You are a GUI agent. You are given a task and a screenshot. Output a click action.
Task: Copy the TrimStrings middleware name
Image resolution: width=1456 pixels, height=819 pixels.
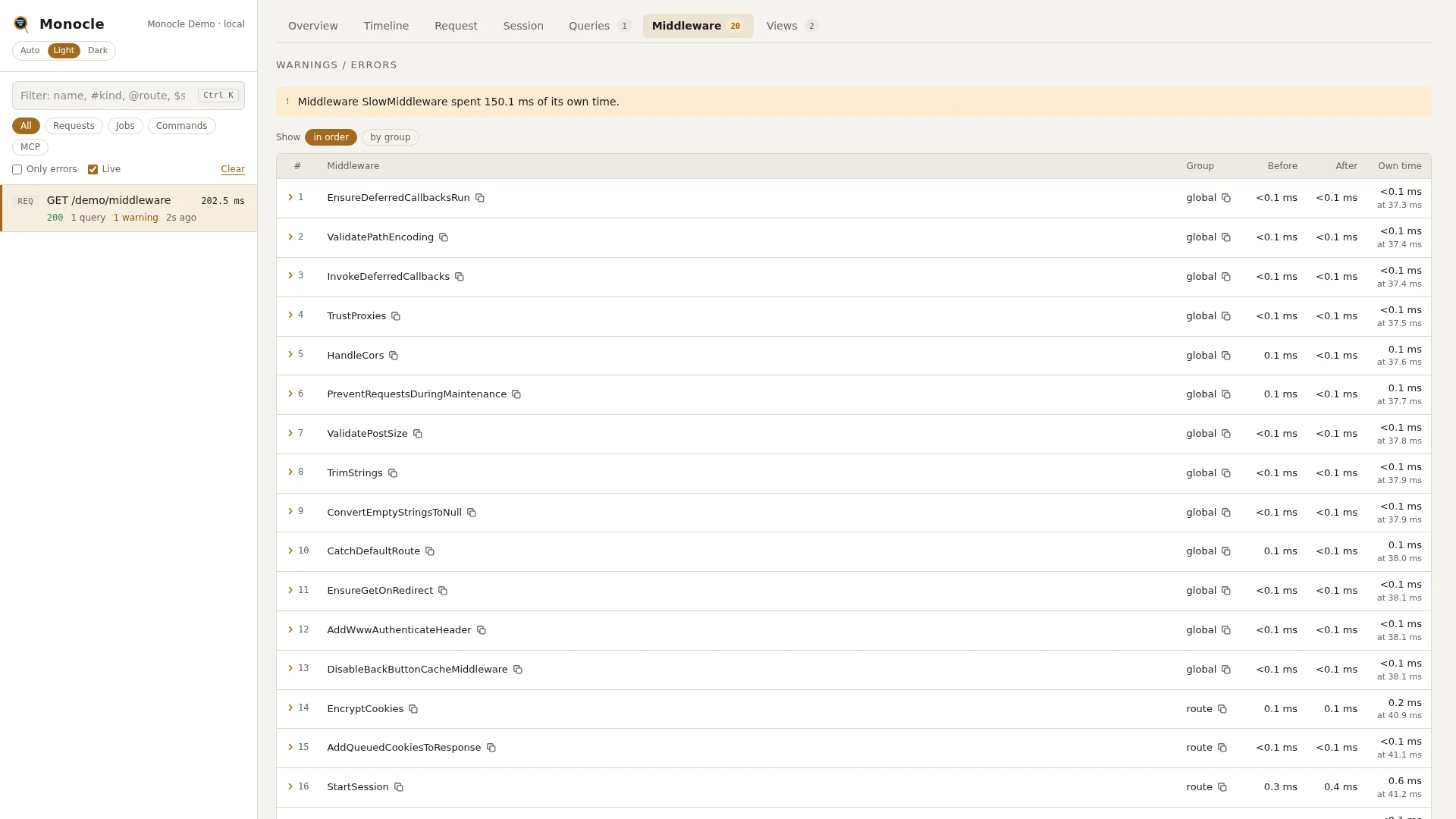point(393,473)
